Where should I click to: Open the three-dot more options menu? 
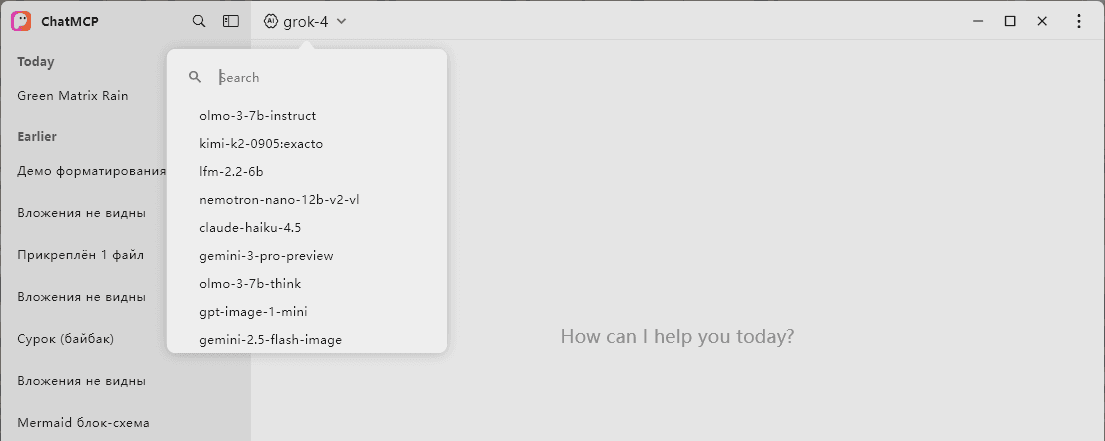click(1079, 21)
